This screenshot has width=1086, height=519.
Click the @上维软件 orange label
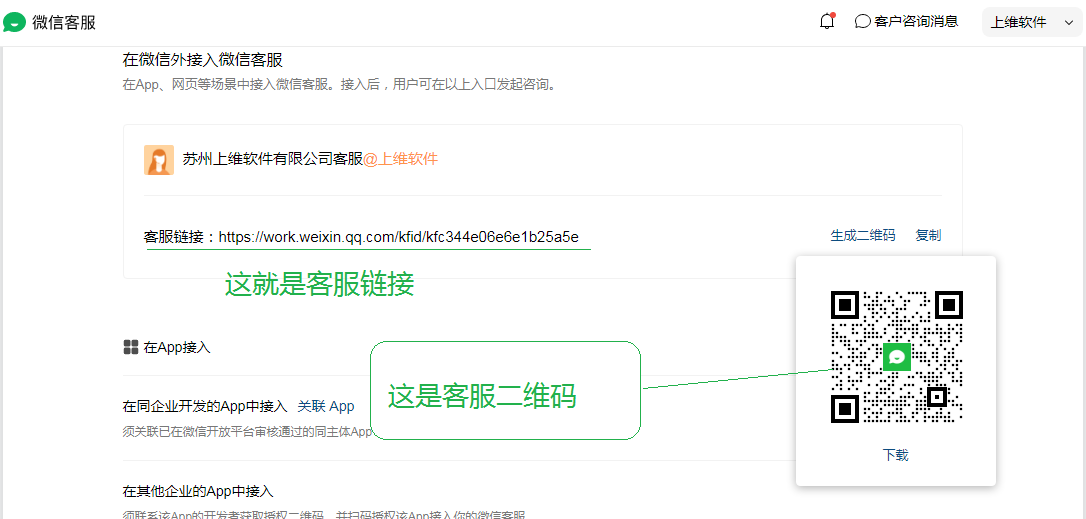400,159
